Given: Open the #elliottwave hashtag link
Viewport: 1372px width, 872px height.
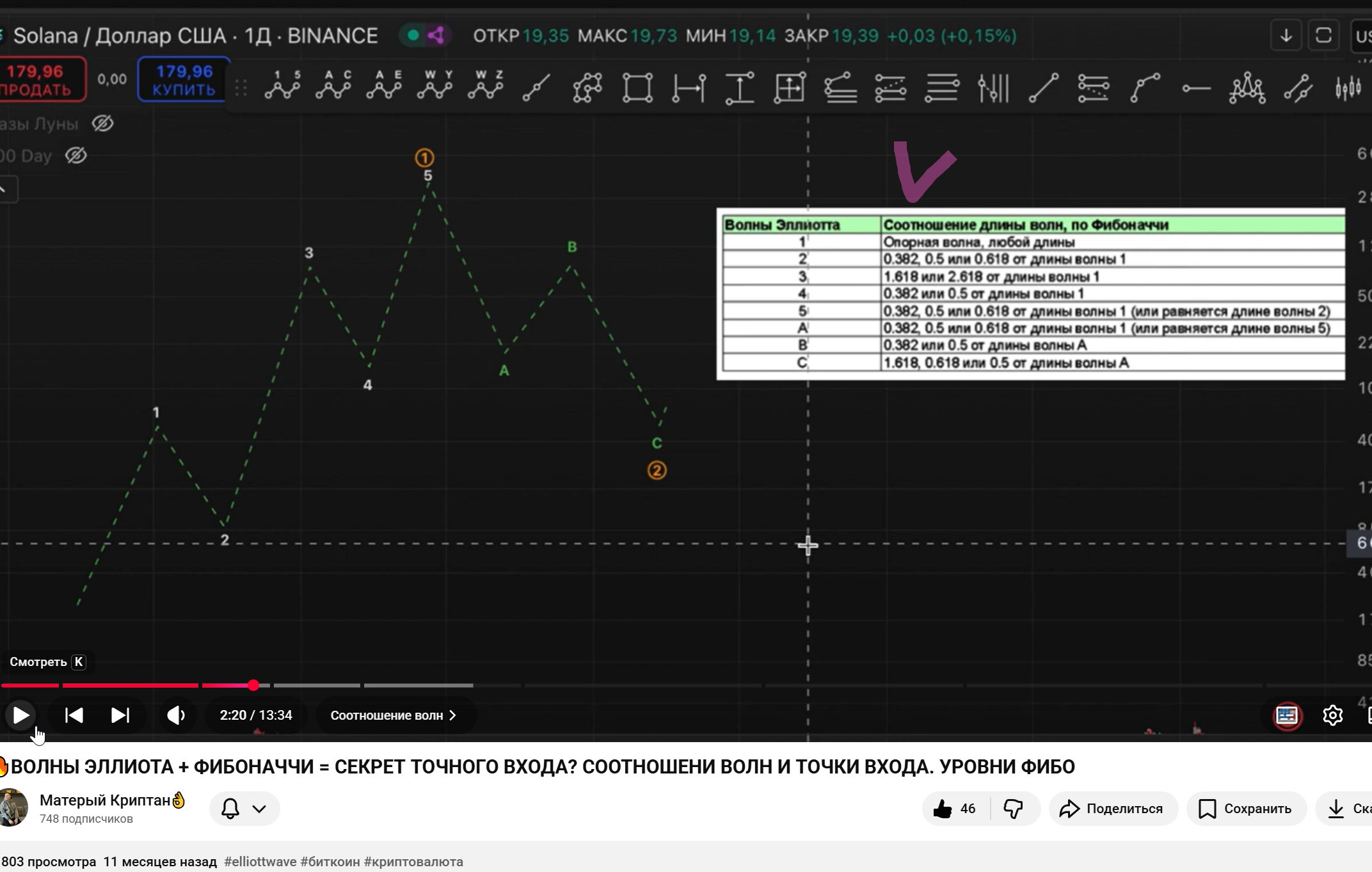Looking at the screenshot, I should click(x=260, y=862).
